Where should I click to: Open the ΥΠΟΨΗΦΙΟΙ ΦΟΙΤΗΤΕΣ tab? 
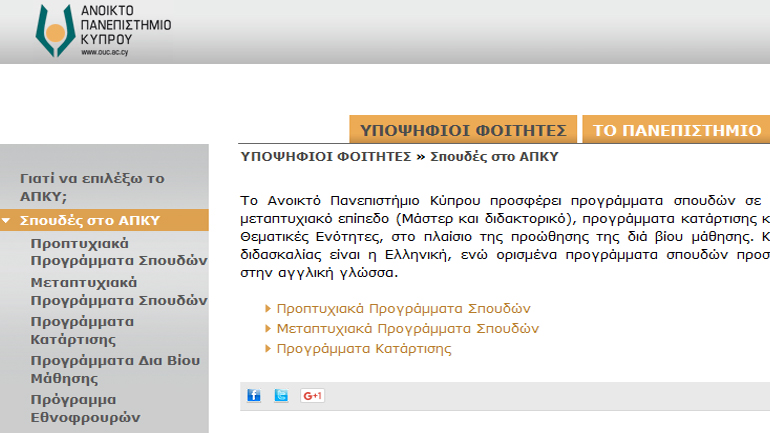coord(463,130)
